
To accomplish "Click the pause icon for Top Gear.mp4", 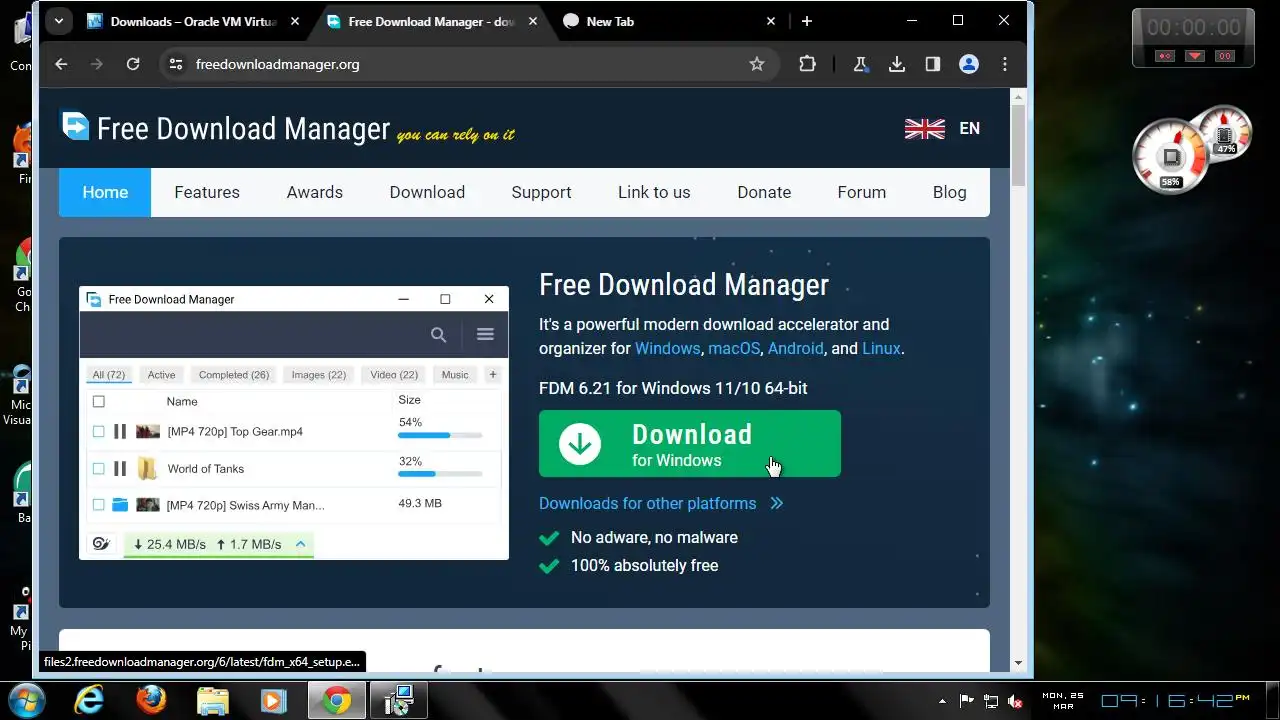I will [x=120, y=431].
